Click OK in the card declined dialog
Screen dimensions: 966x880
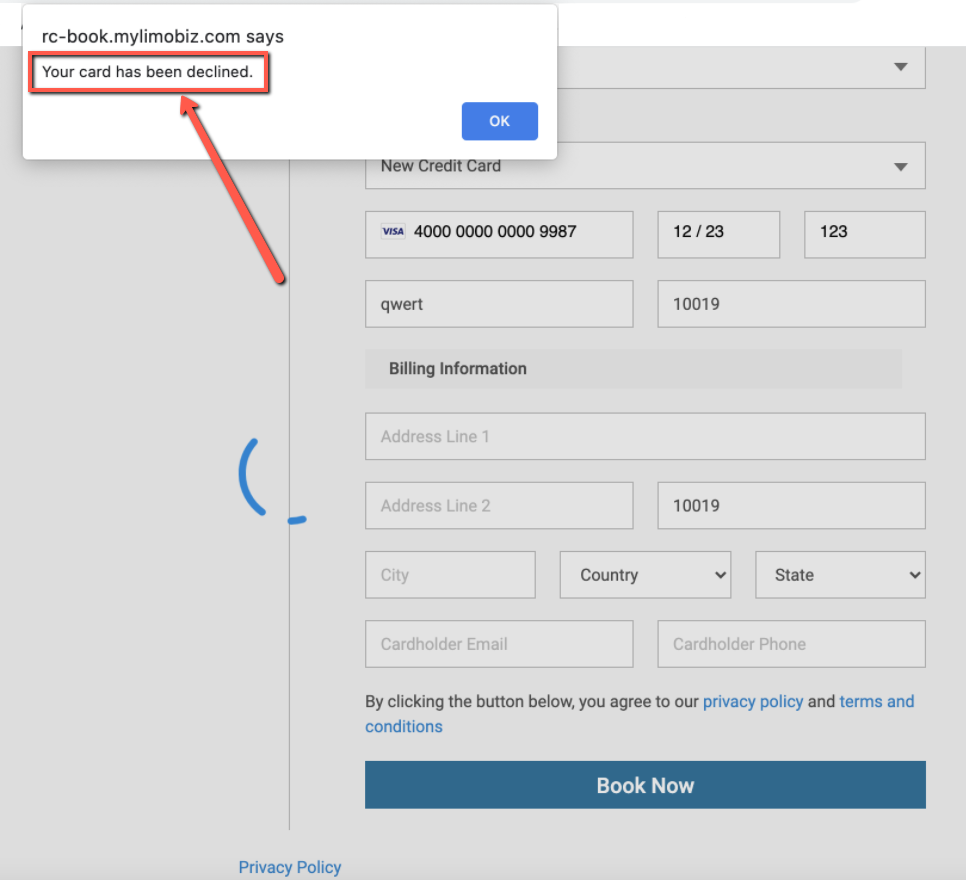click(x=499, y=121)
